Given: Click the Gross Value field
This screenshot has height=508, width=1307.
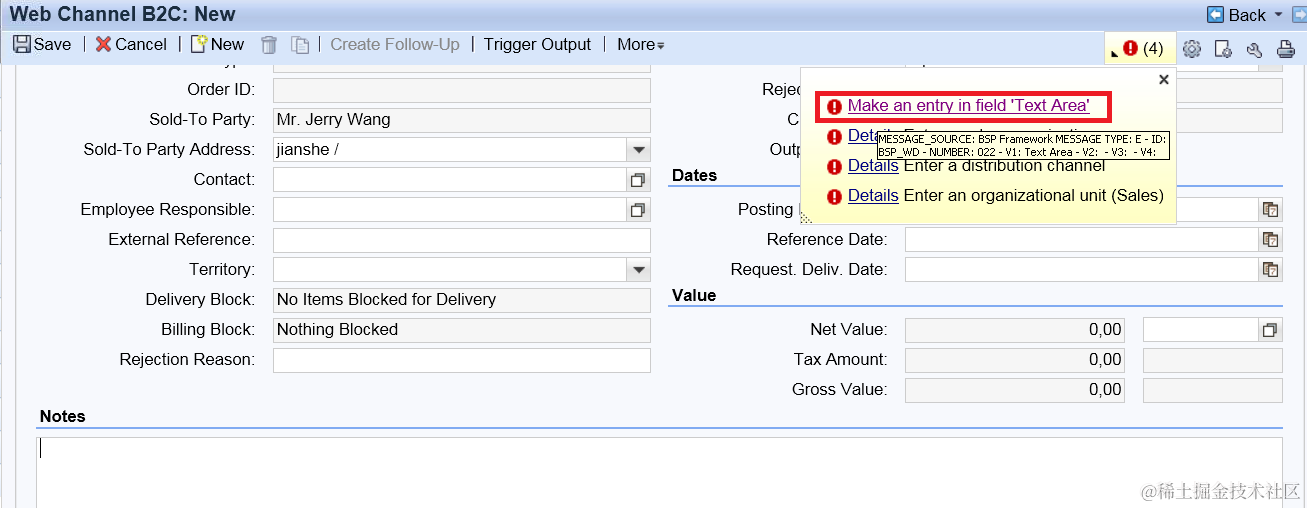Looking at the screenshot, I should click(1015, 390).
